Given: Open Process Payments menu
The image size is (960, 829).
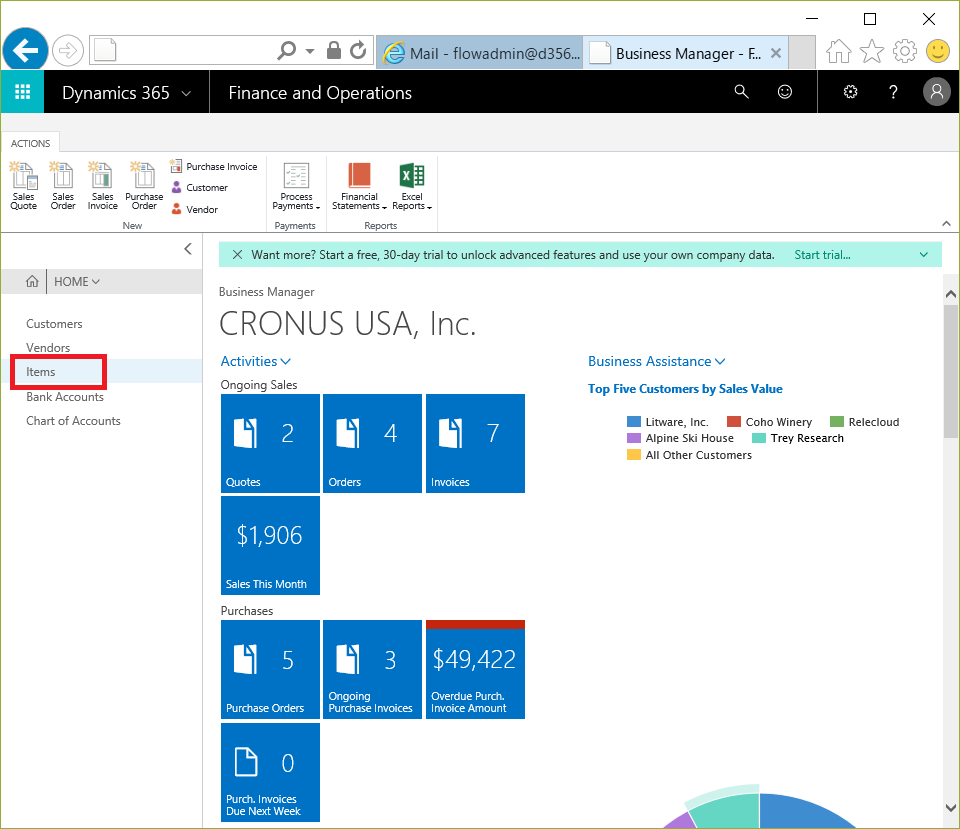Looking at the screenshot, I should coord(296,186).
